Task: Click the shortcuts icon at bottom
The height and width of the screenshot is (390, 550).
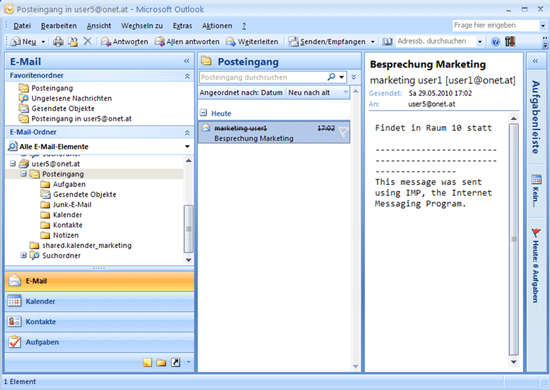Action: coord(175,362)
